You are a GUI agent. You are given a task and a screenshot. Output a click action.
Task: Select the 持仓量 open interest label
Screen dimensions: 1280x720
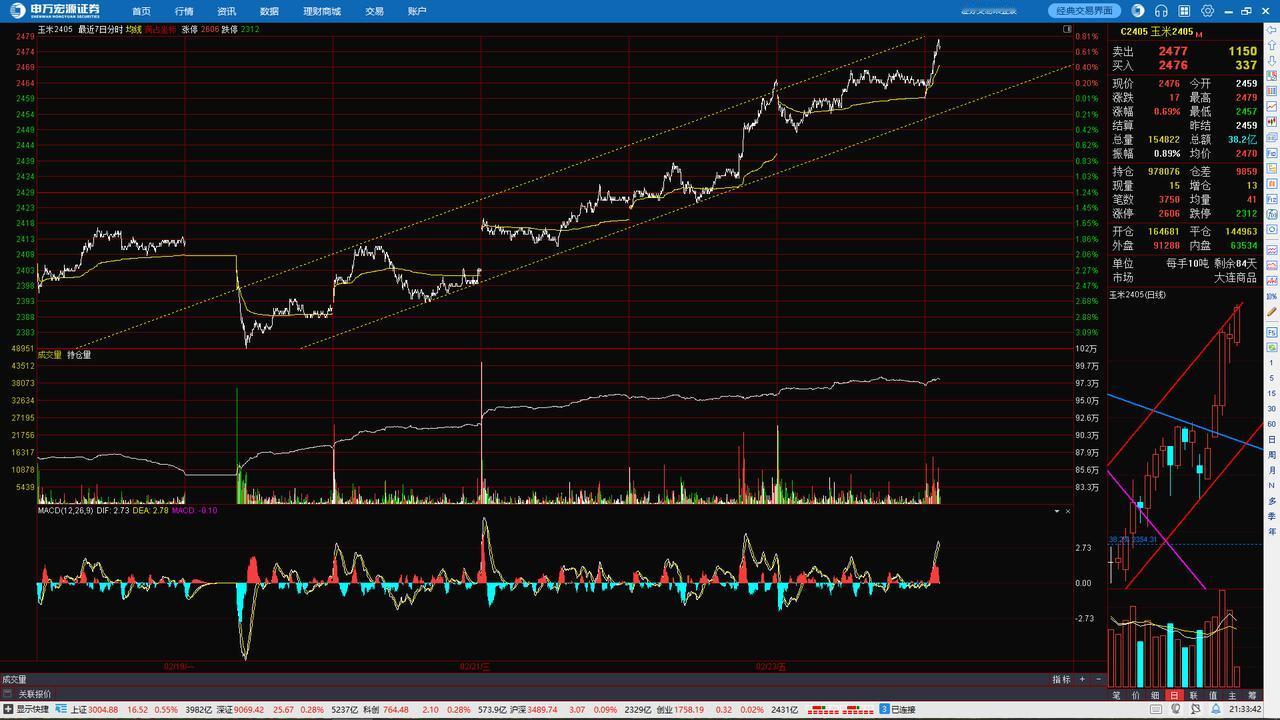pos(79,355)
